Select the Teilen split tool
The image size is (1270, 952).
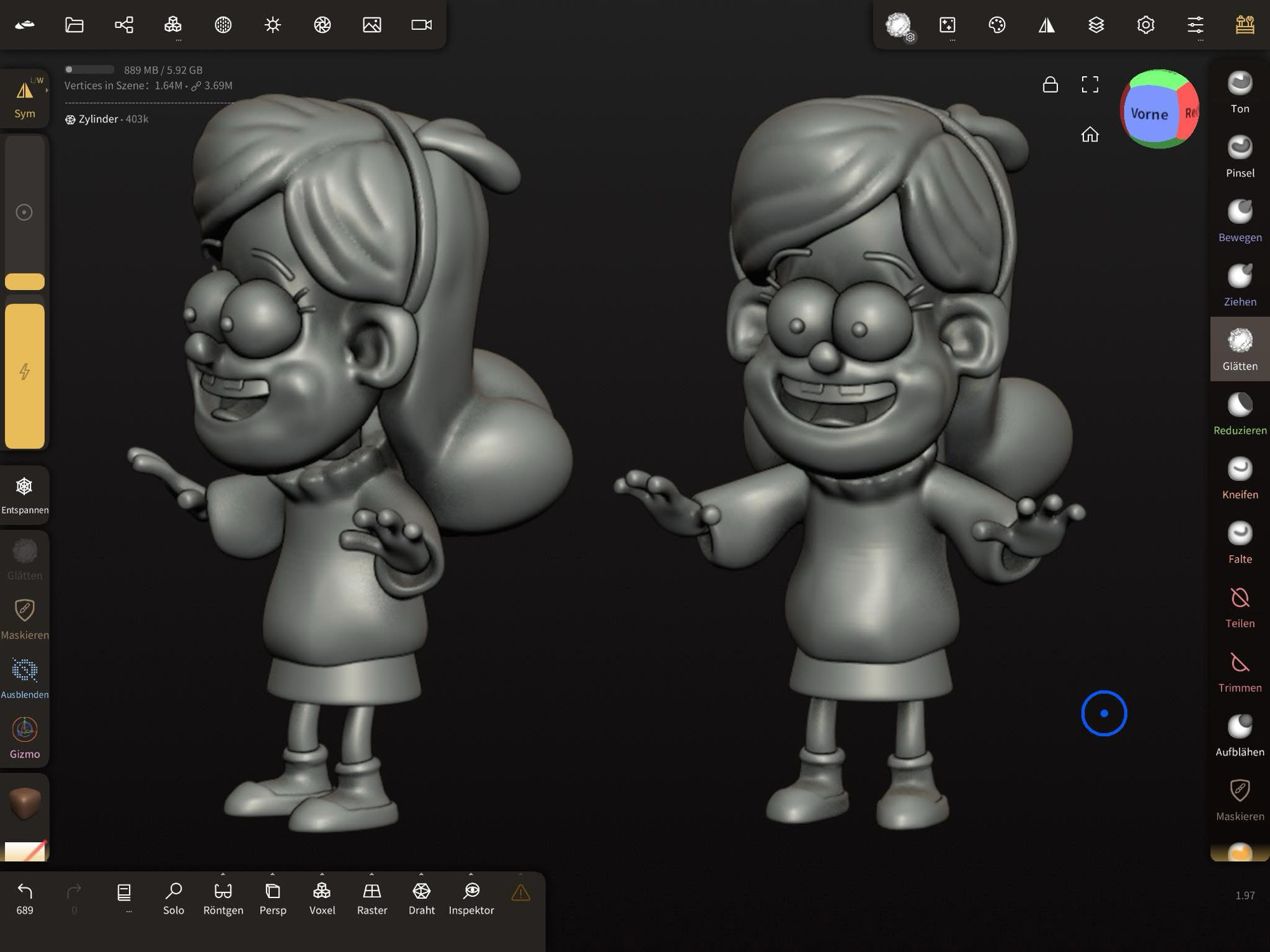[x=1240, y=607]
